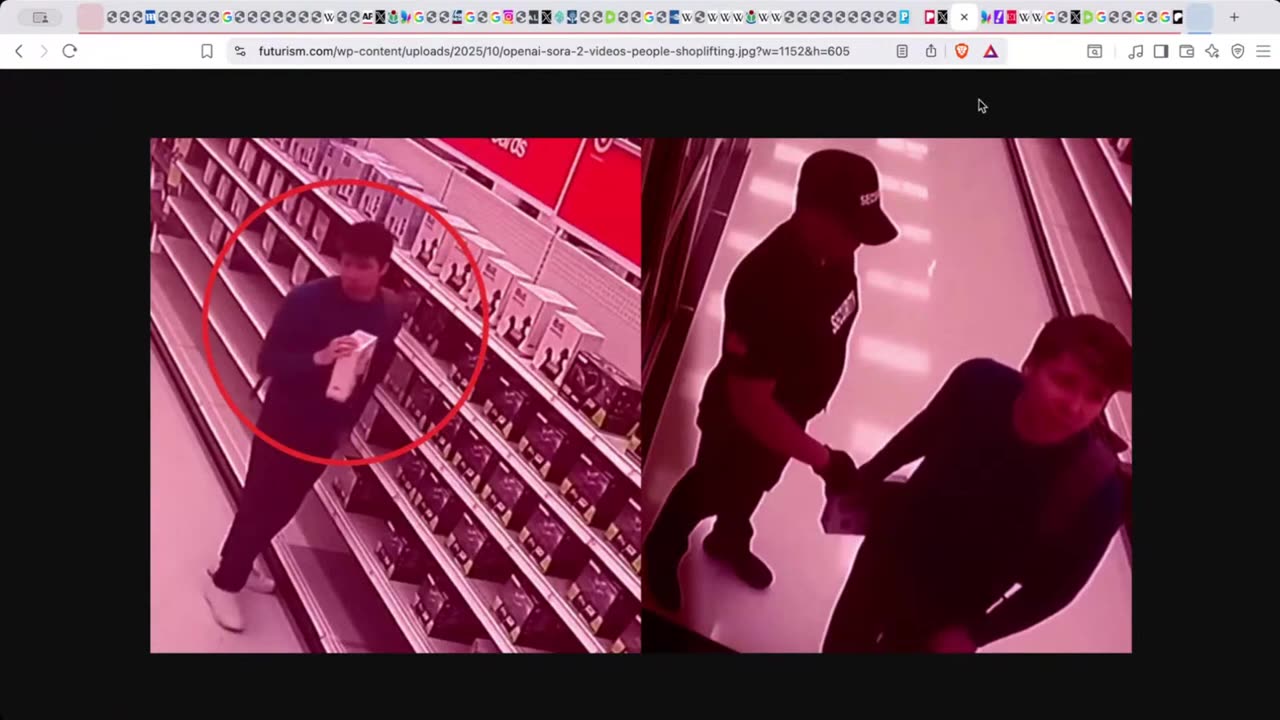
Task: Toggle vertical tabs at far left of tab strip
Action: click(40, 17)
